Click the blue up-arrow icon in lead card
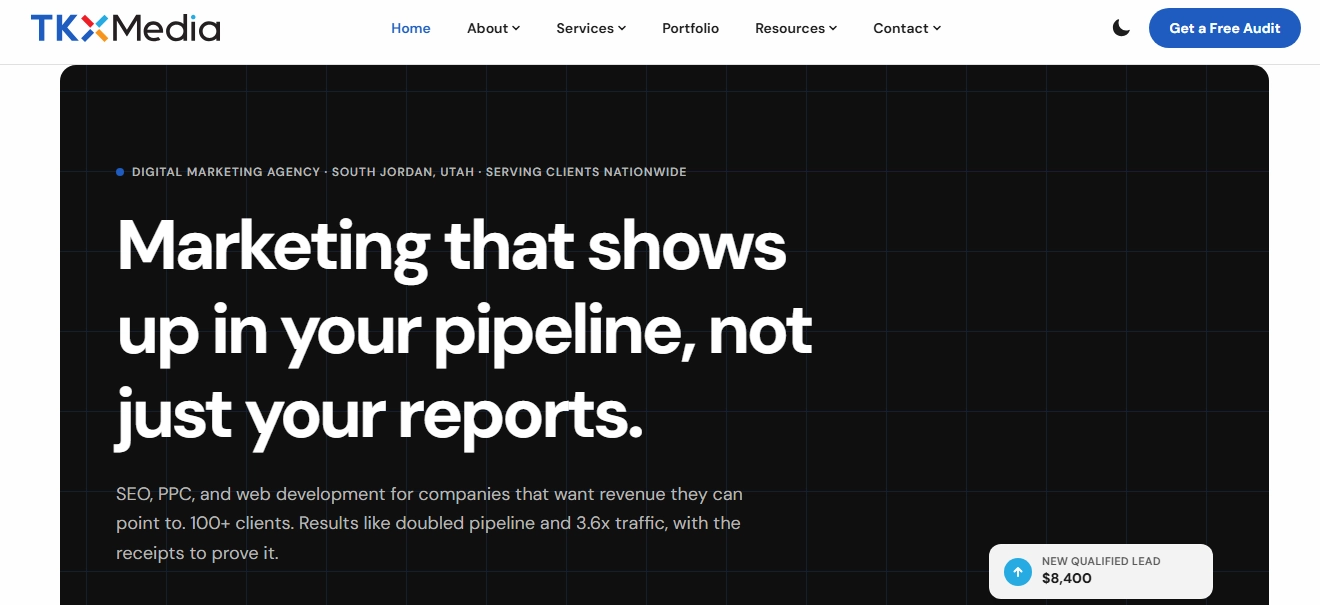Viewport: 1320px width, 605px height. 1018,572
